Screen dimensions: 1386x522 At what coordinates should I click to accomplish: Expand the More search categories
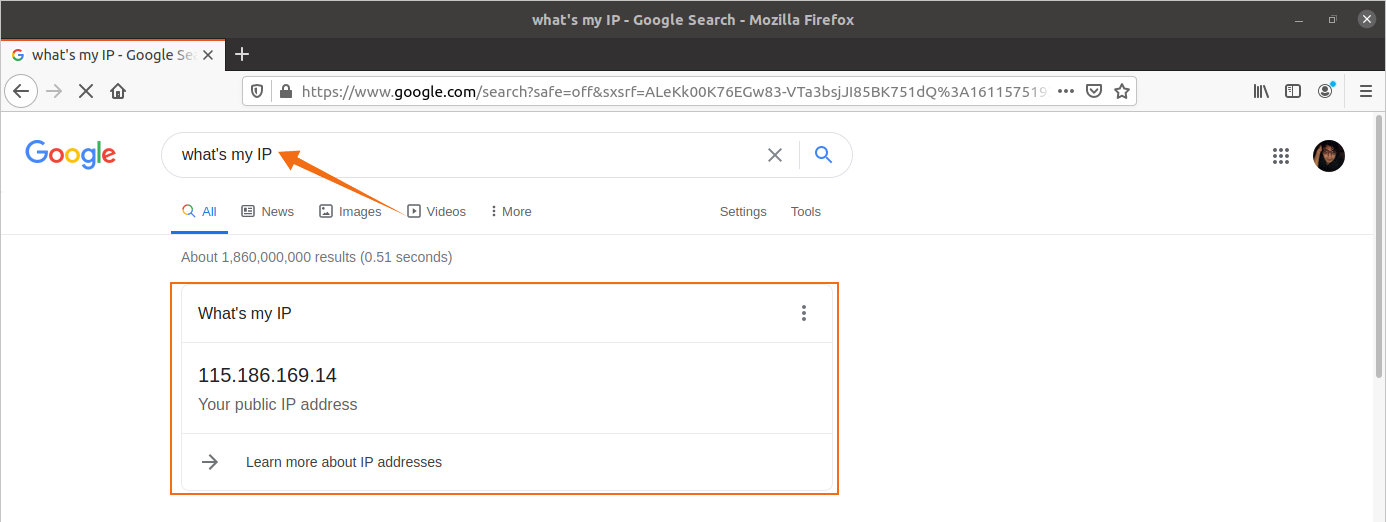pyautogui.click(x=511, y=212)
